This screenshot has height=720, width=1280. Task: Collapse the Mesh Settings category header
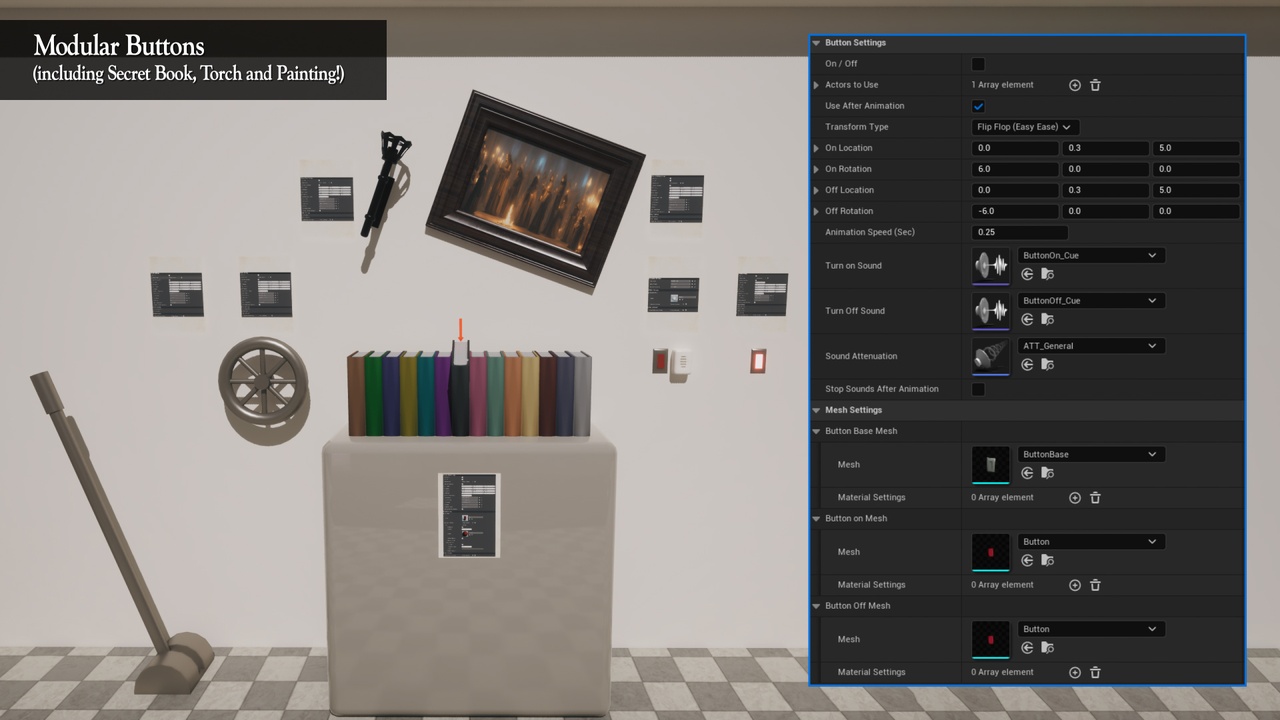point(816,410)
